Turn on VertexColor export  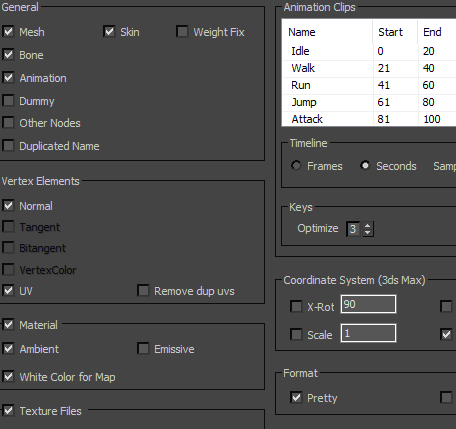click(x=8, y=269)
